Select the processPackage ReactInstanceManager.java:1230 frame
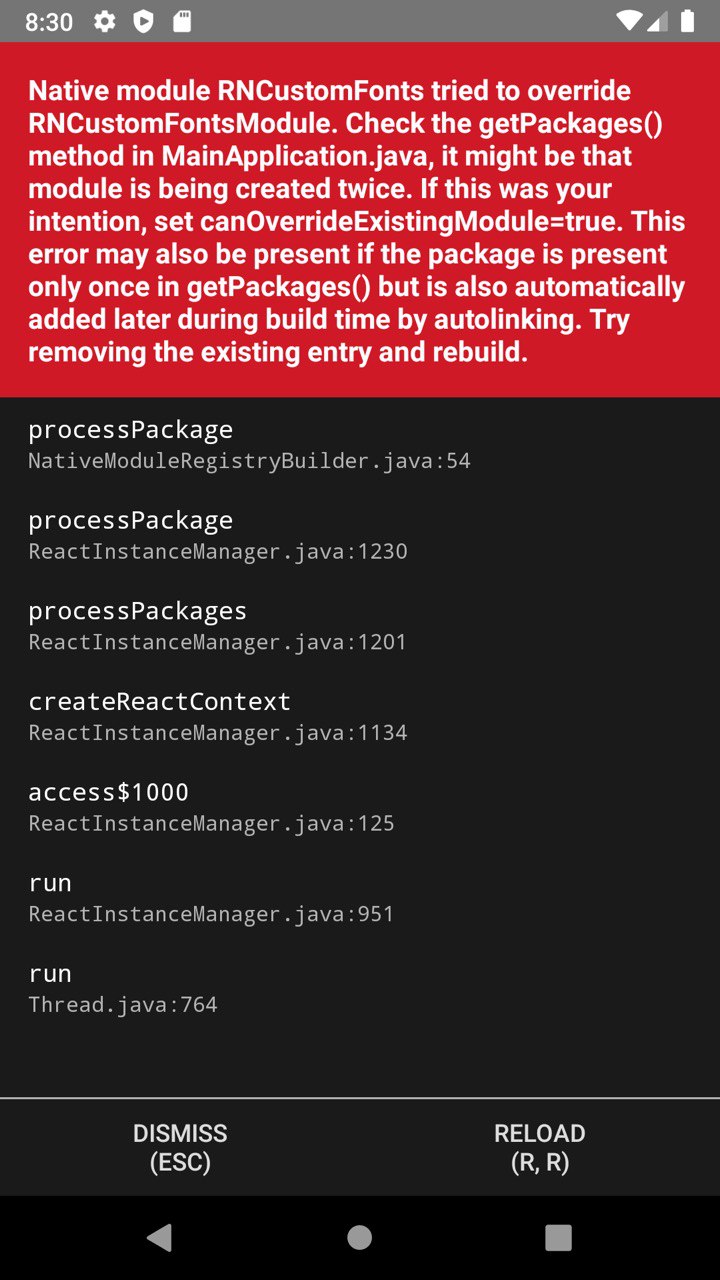The width and height of the screenshot is (720, 1280). pos(360,535)
